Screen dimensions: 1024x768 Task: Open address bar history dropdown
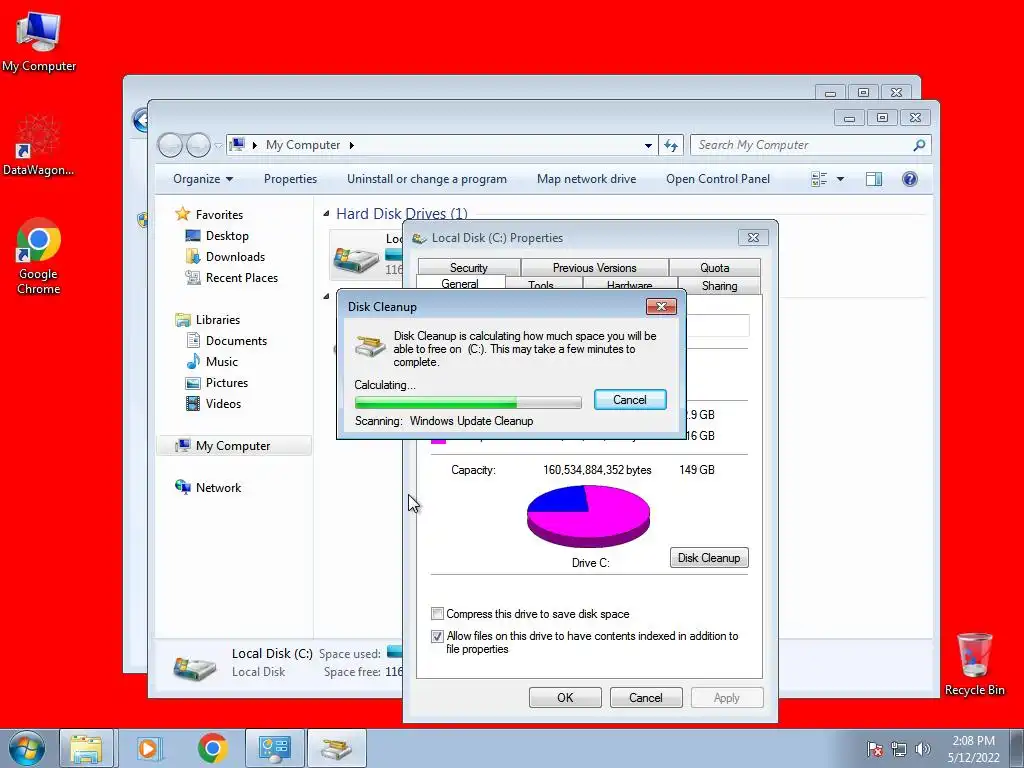(x=648, y=145)
